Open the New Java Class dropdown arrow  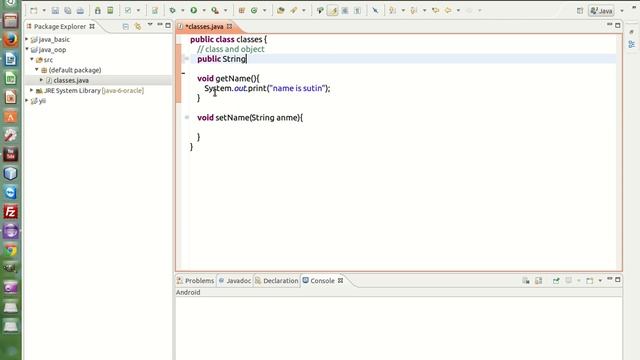pos(264,11)
